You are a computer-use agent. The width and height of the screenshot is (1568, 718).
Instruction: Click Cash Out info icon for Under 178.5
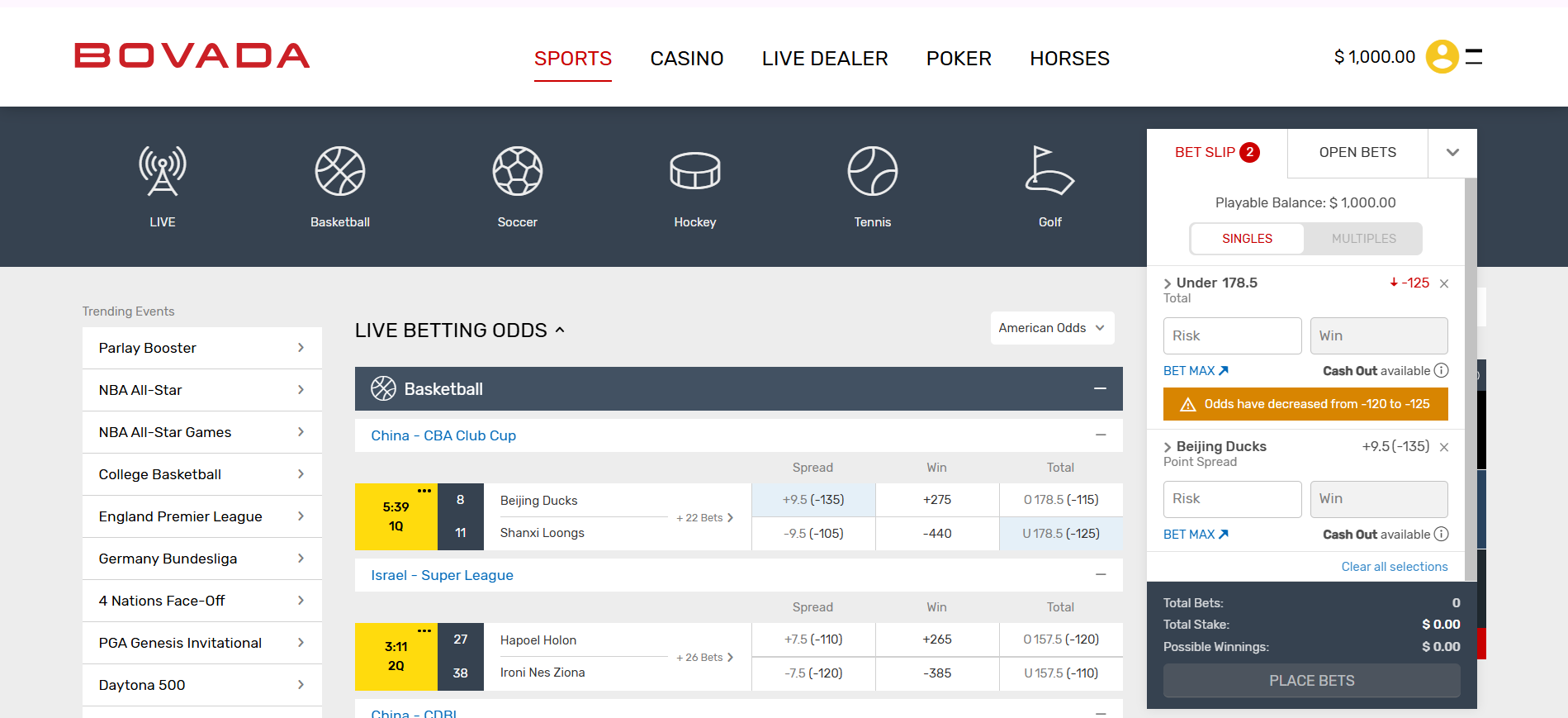pos(1441,371)
